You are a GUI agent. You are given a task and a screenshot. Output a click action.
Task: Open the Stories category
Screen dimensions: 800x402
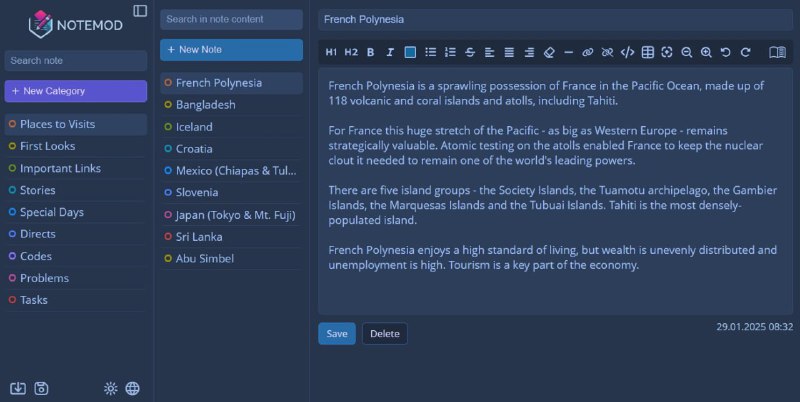coord(38,190)
